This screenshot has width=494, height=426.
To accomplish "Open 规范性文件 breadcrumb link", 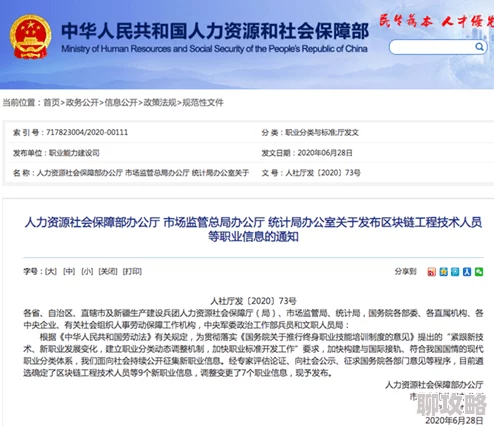I will pyautogui.click(x=203, y=102).
